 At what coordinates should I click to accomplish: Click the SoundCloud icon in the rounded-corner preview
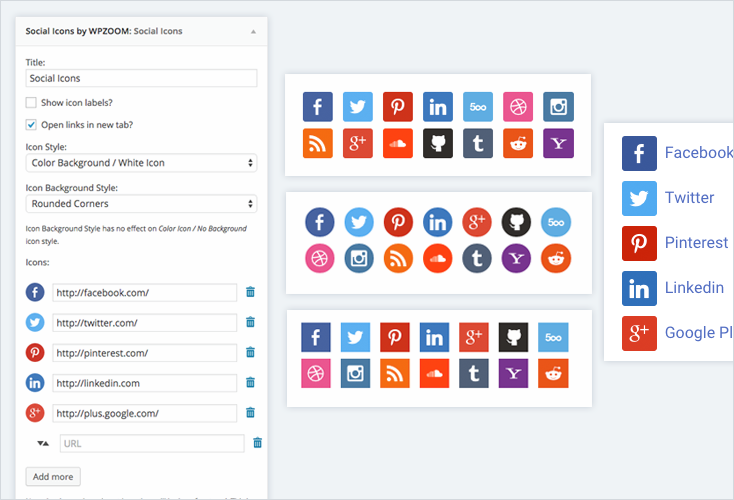398,143
